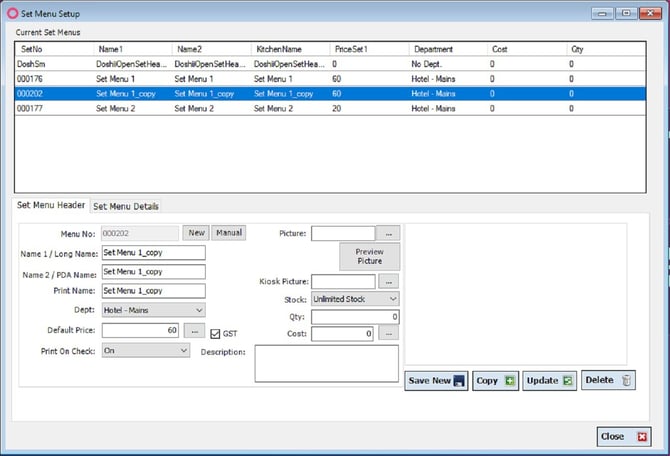The height and width of the screenshot is (456, 670).
Task: Click the green plus icon on Copy
Action: (x=509, y=381)
